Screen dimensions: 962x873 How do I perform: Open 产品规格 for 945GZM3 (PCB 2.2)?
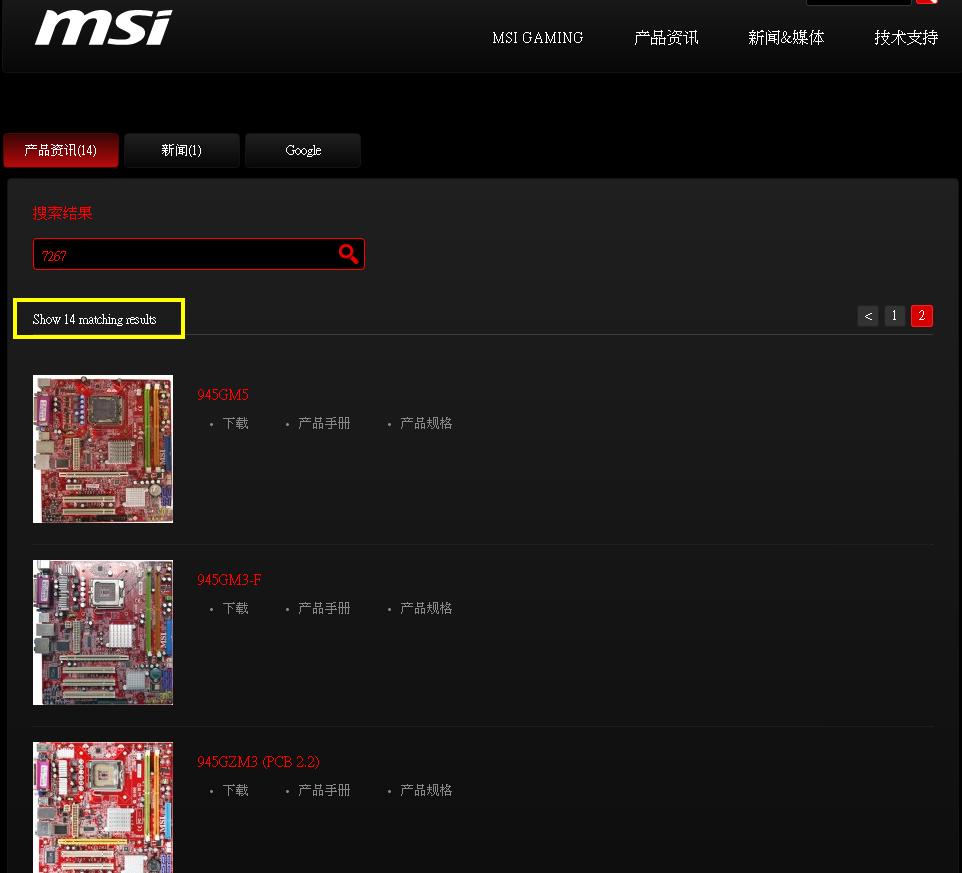coord(426,790)
